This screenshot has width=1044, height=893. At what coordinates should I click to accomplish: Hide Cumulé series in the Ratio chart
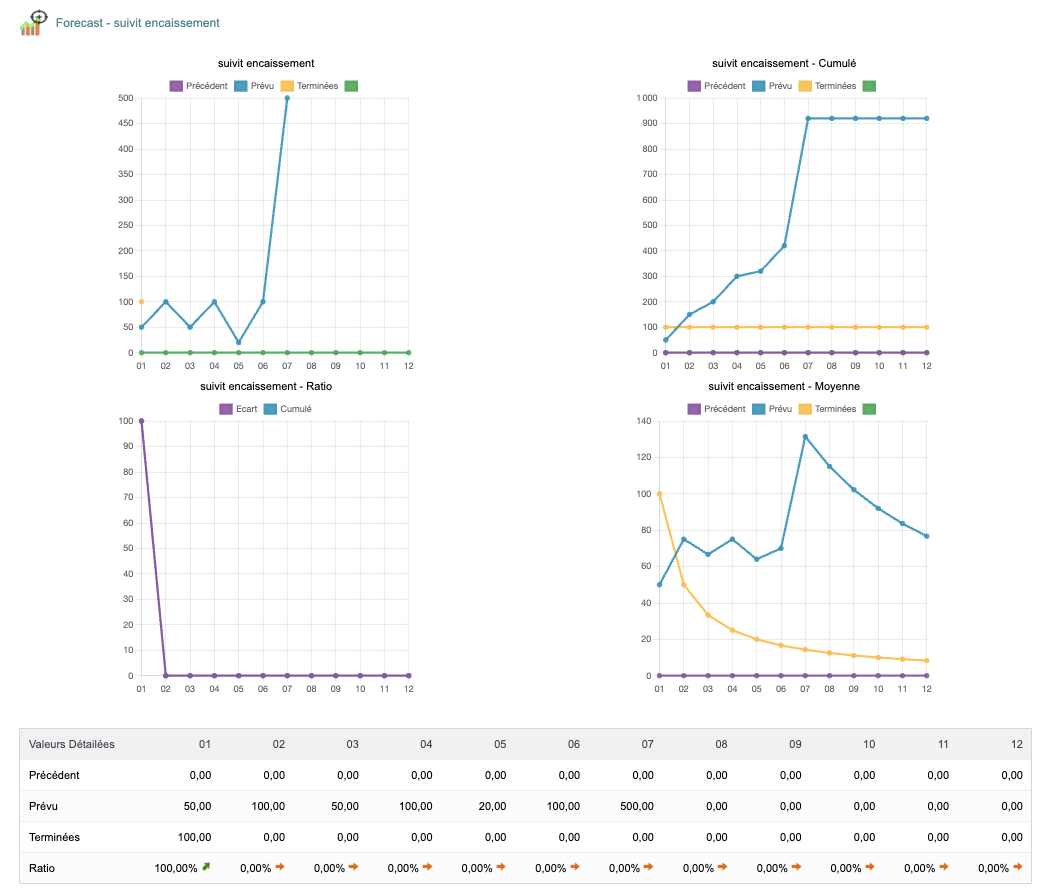pos(287,409)
